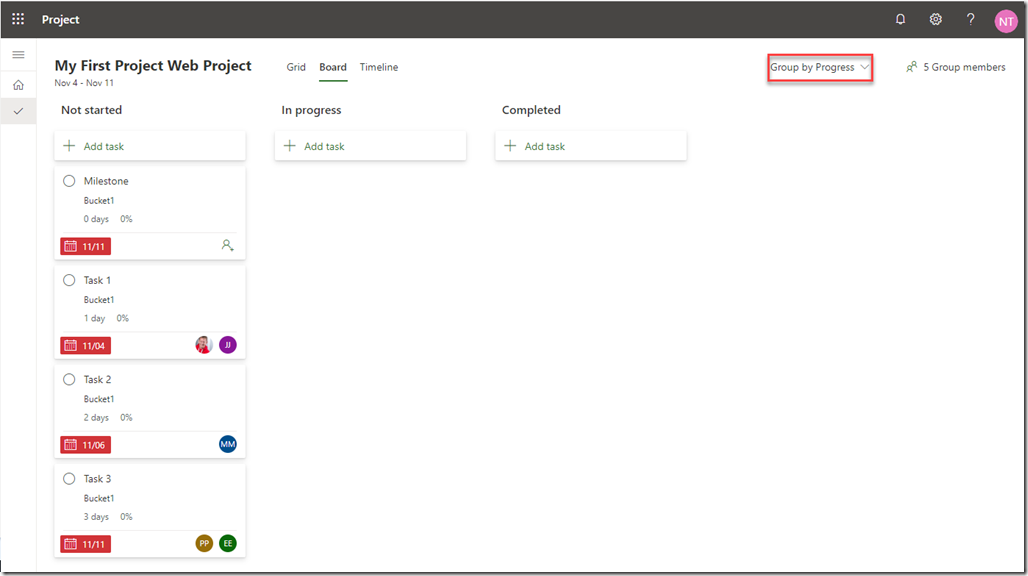Click the photo avatar on Task 1
This screenshot has width=1028, height=576.
(204, 345)
